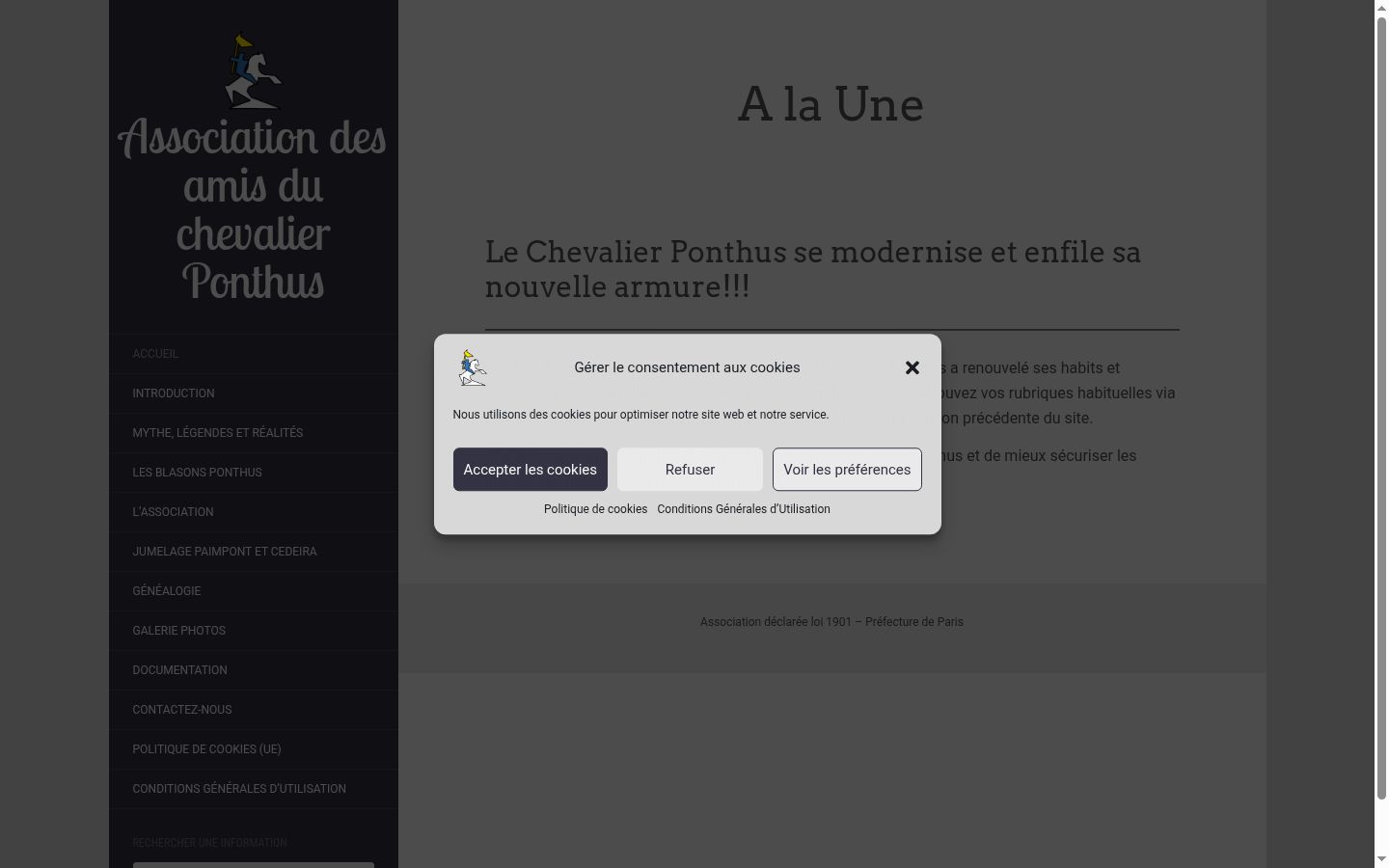Click the knight logo in cookie dialog

[472, 367]
